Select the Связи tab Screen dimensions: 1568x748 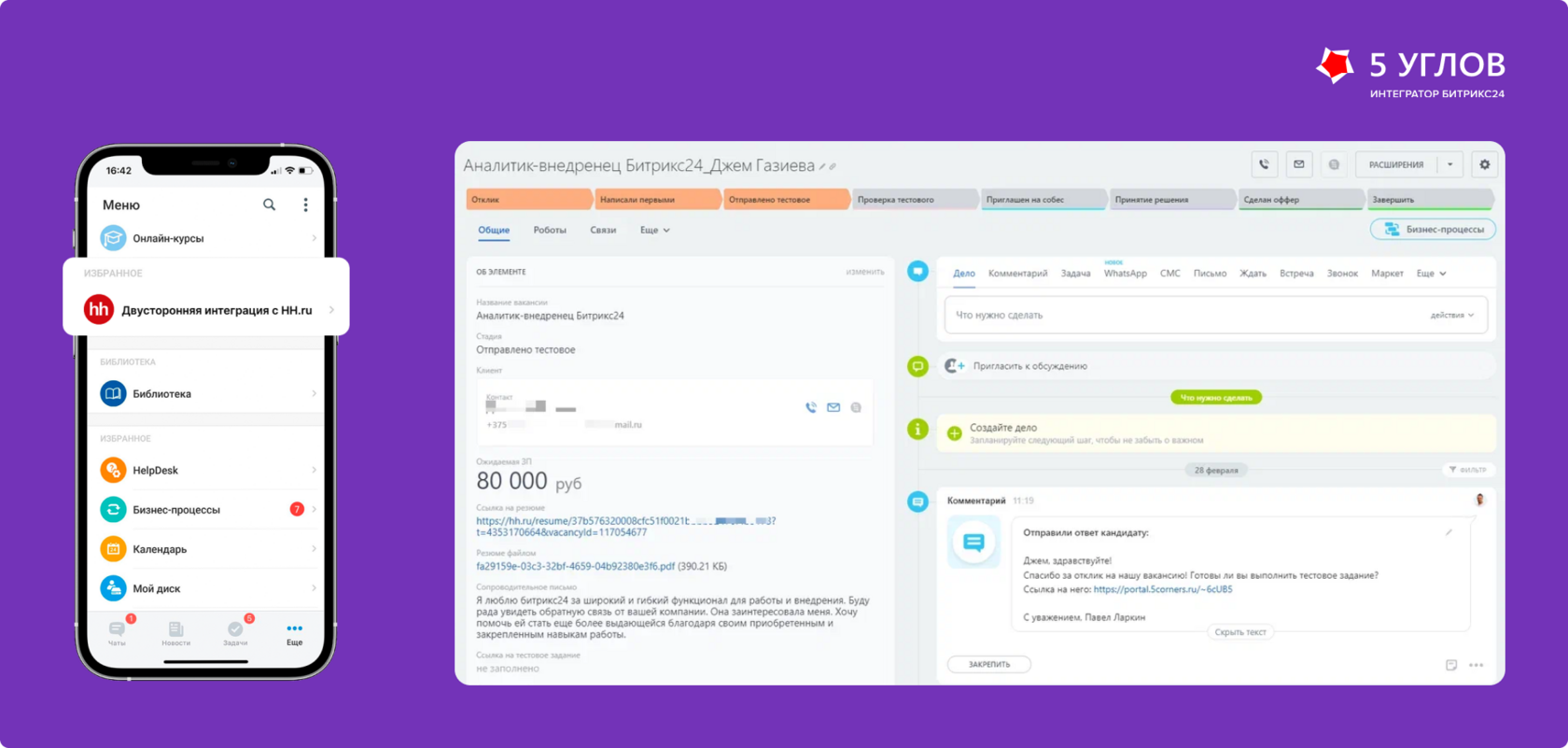[x=603, y=230]
